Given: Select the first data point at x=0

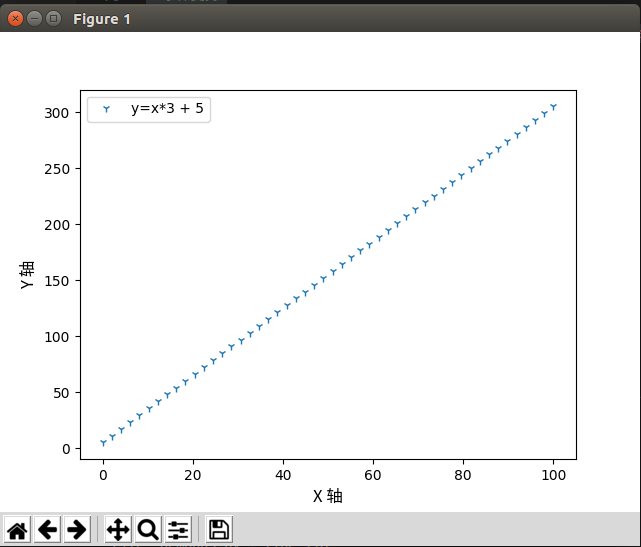Looking at the screenshot, I should [x=103, y=442].
